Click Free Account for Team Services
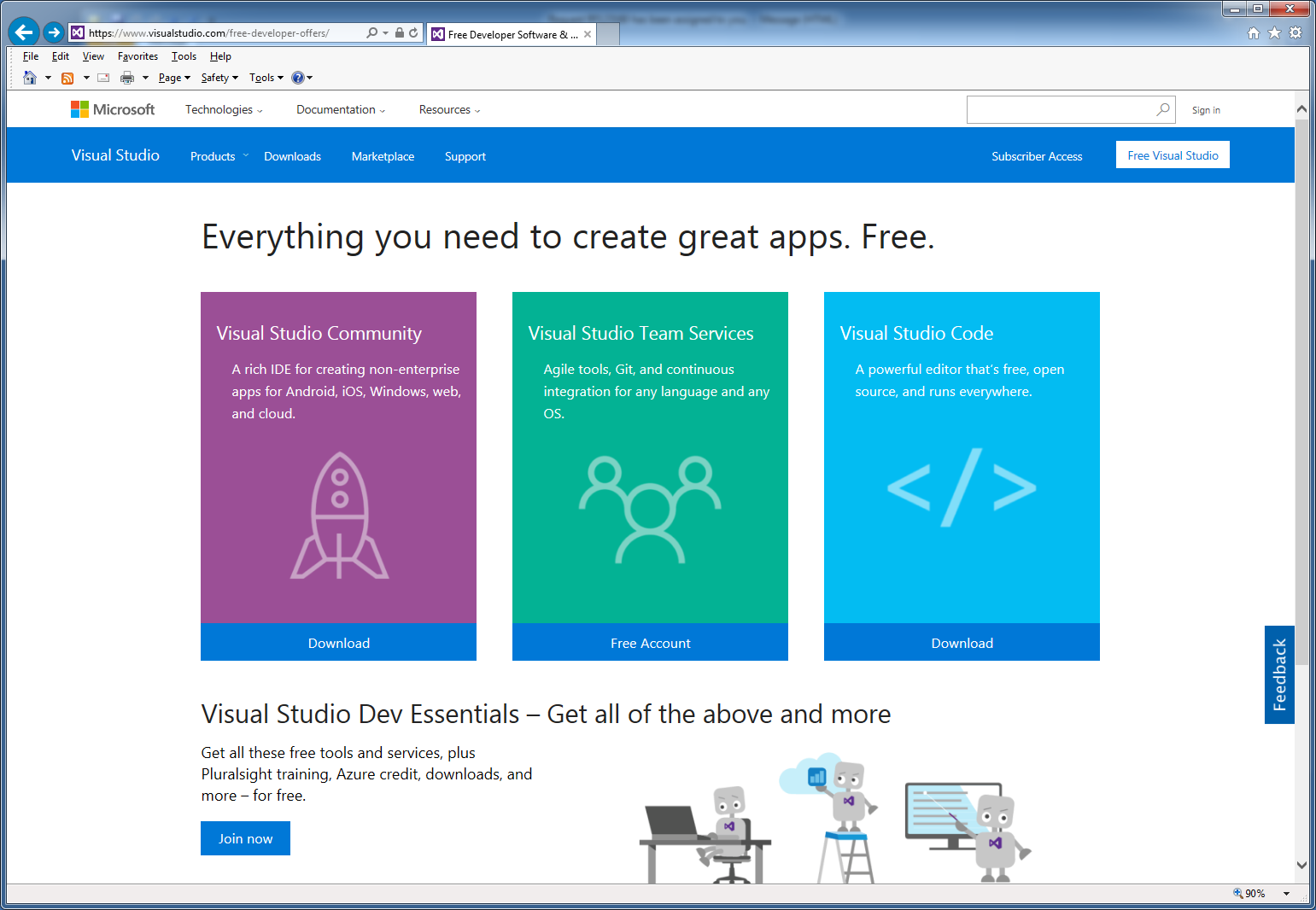This screenshot has width=1316, height=910. 650,643
